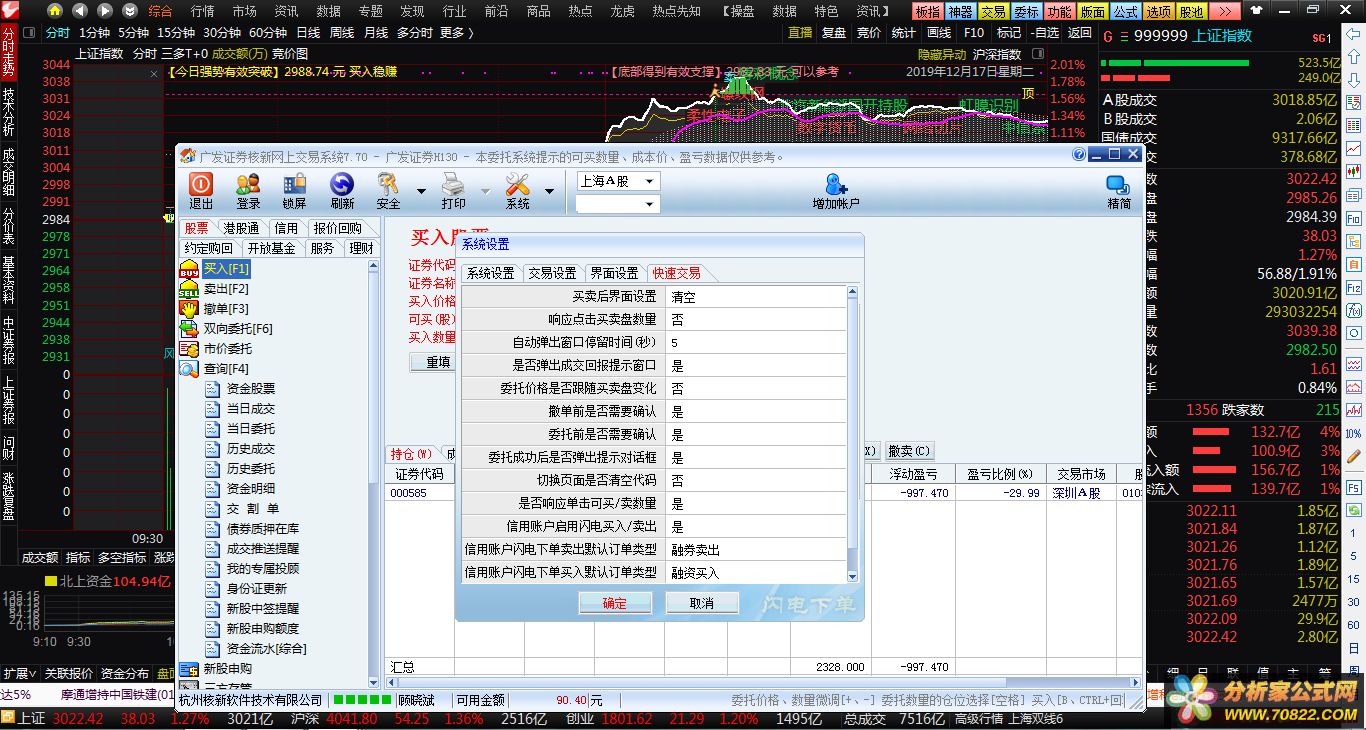This screenshot has height=730, width=1366.
Task: Open 历史委托 query item
Action: point(251,469)
